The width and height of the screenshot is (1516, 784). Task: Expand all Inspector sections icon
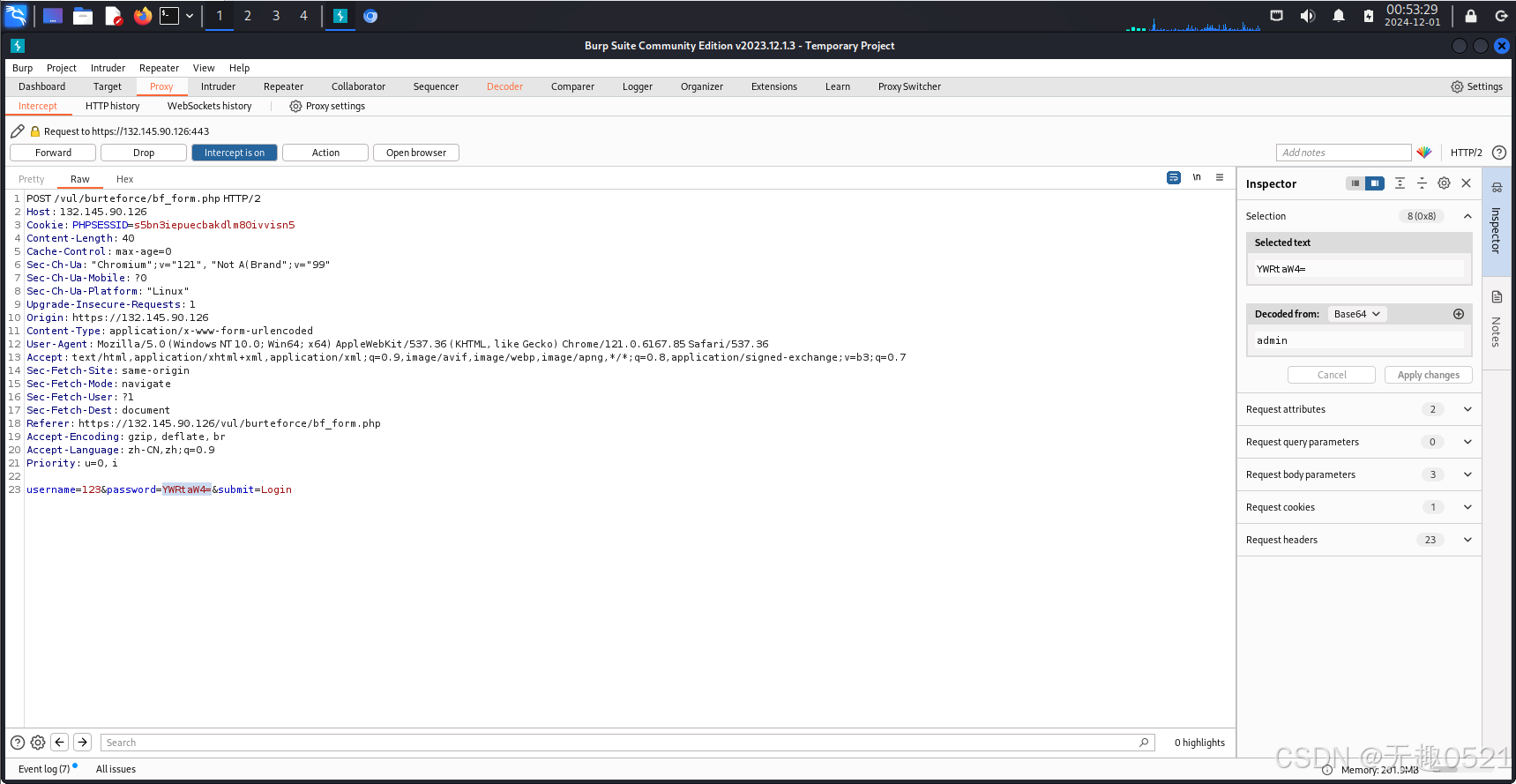1400,183
